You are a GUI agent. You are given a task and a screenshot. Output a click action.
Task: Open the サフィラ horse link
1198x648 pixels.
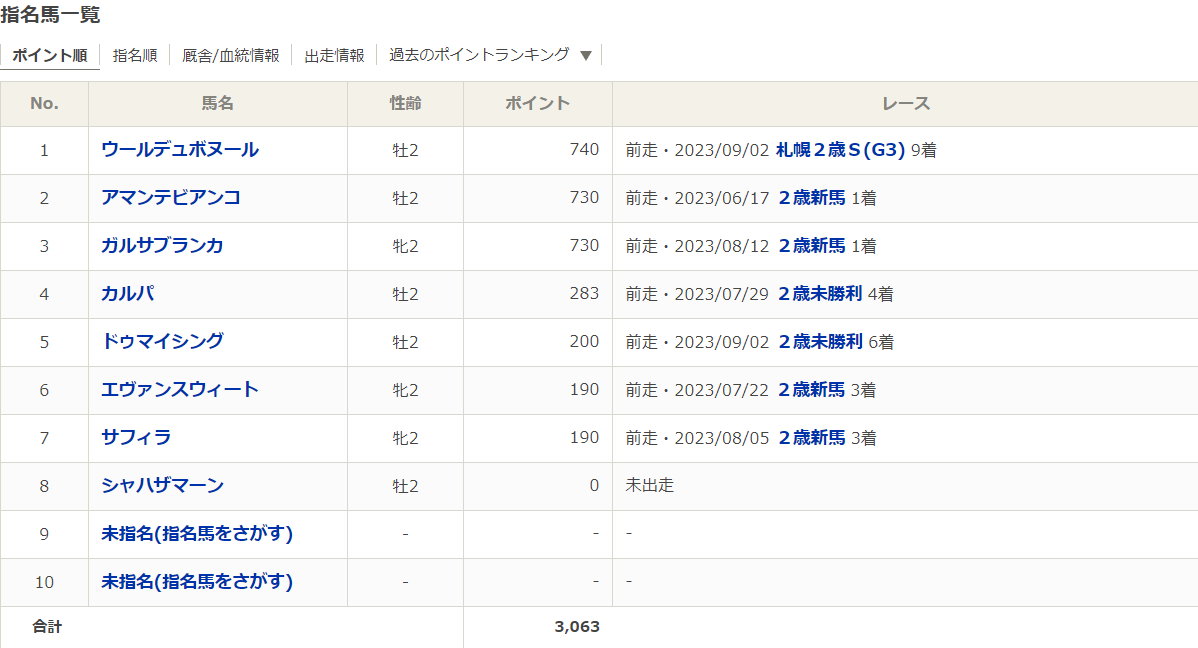pyautogui.click(x=136, y=438)
